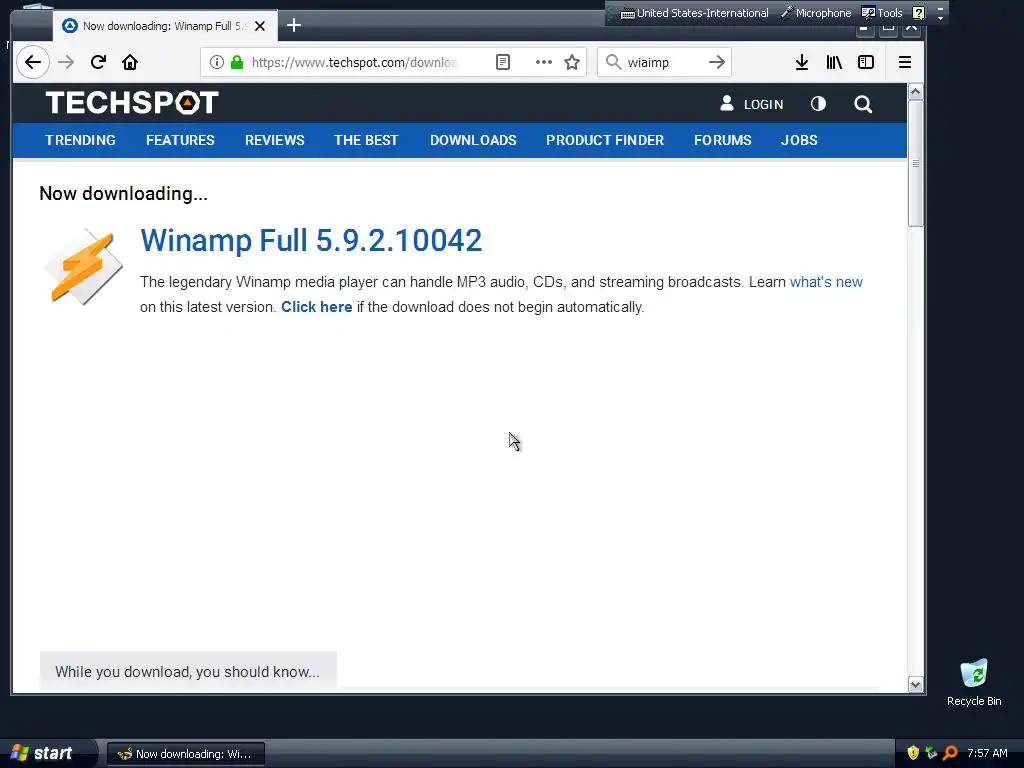Screen dimensions: 1024x768
Task: Click the vertical scrollbar thumb
Action: [916, 163]
